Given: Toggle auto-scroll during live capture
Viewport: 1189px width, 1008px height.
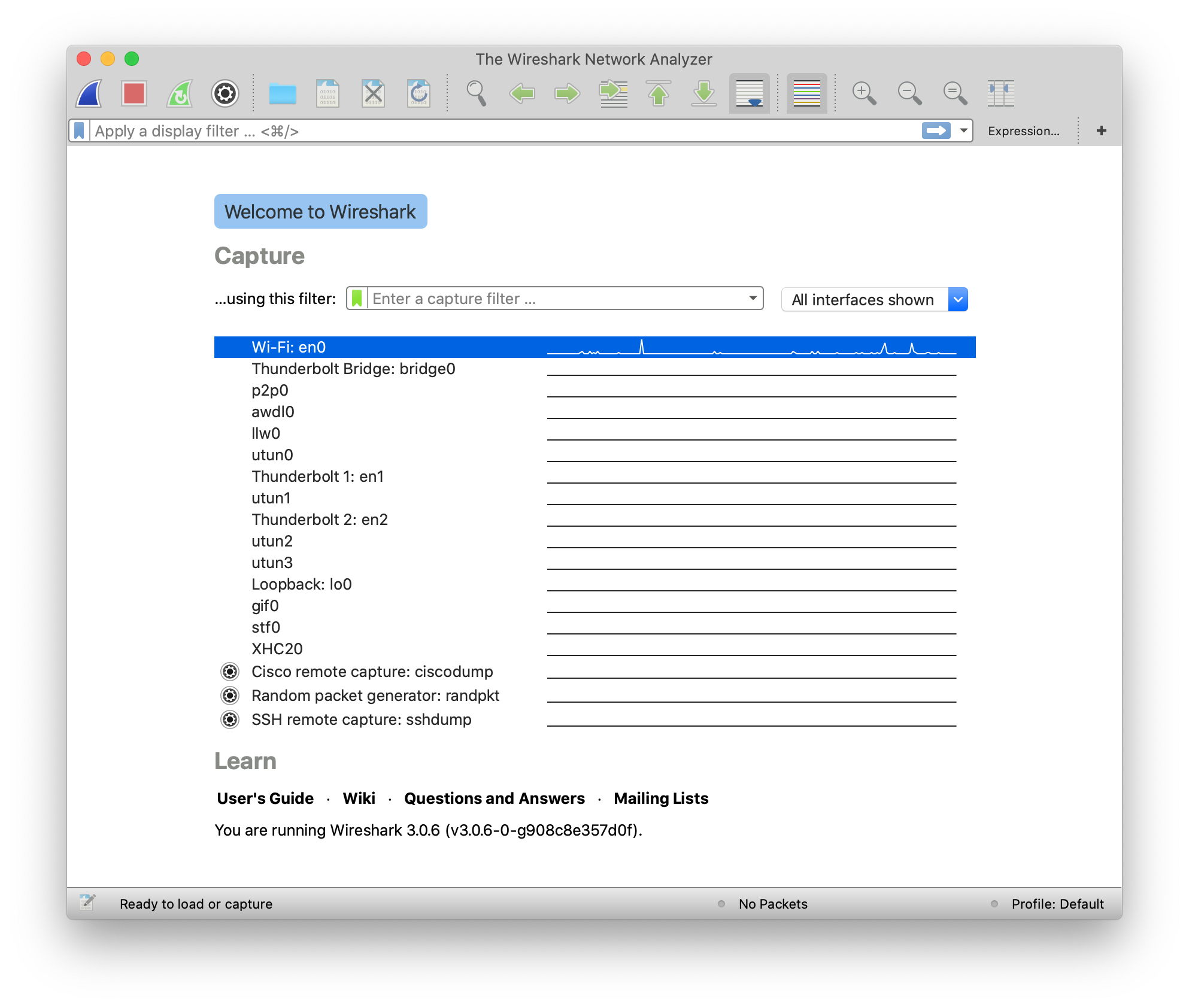Looking at the screenshot, I should pyautogui.click(x=749, y=93).
